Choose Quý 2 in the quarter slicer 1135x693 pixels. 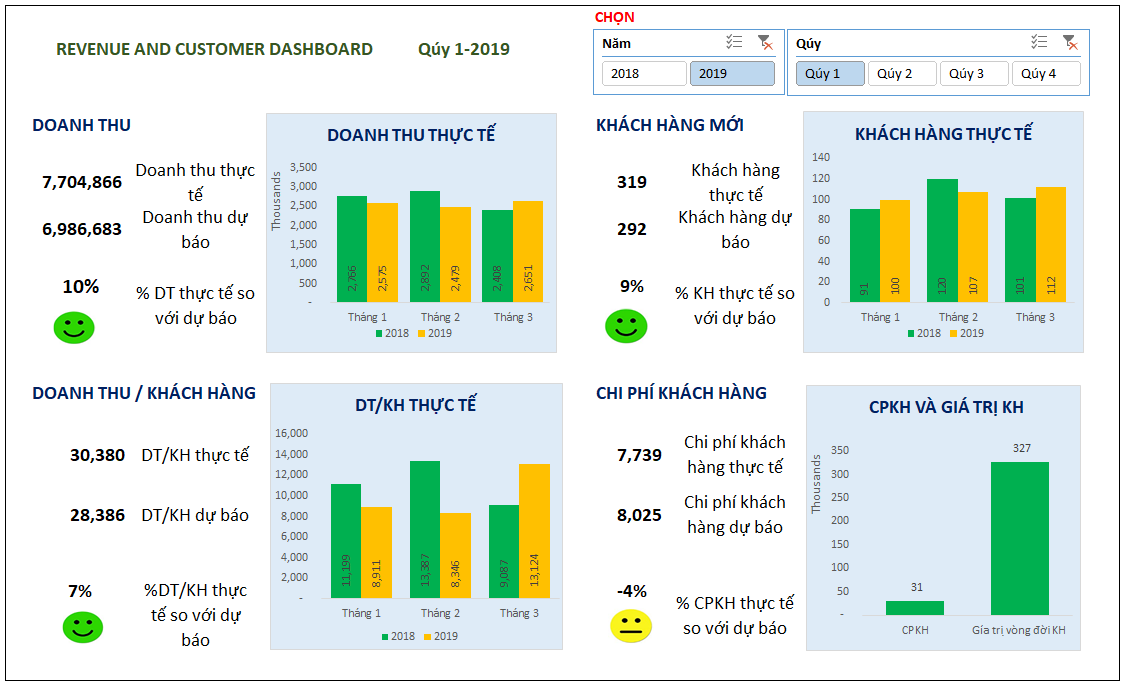902,73
